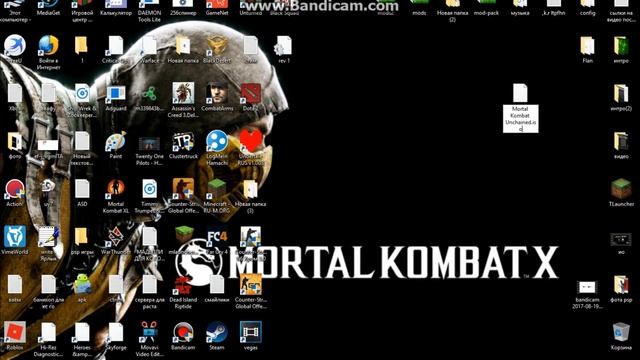Open the Новая папка (3) folder
Viewport: 640px width, 360px height.
[251, 189]
